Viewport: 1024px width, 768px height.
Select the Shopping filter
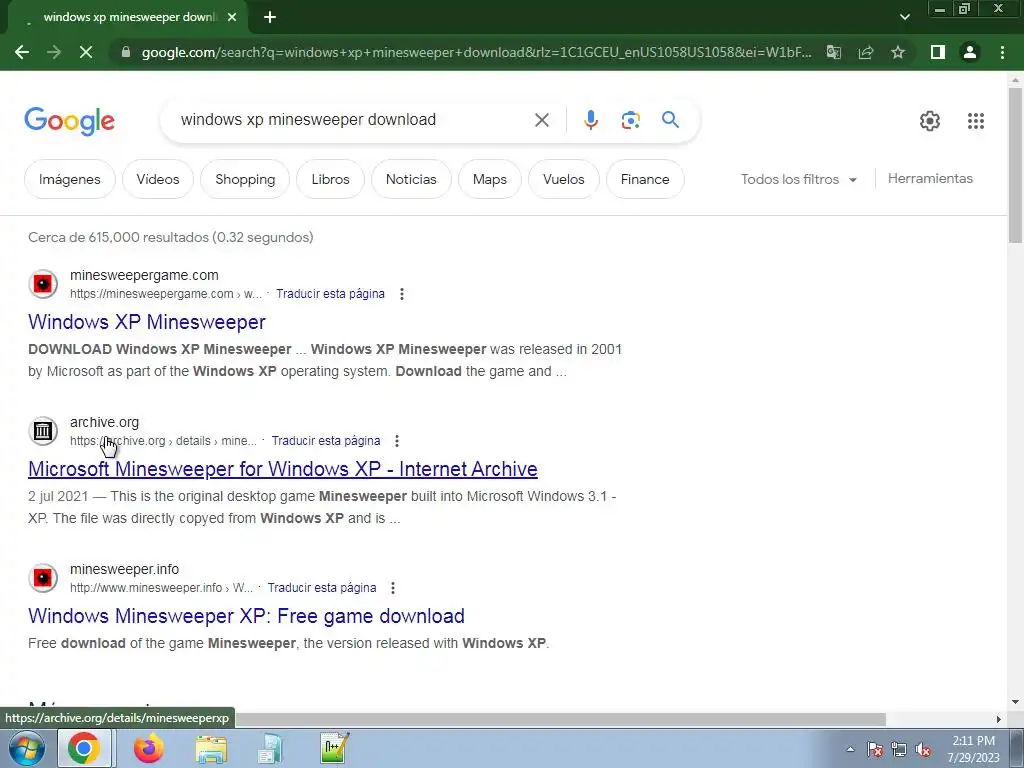[245, 179]
